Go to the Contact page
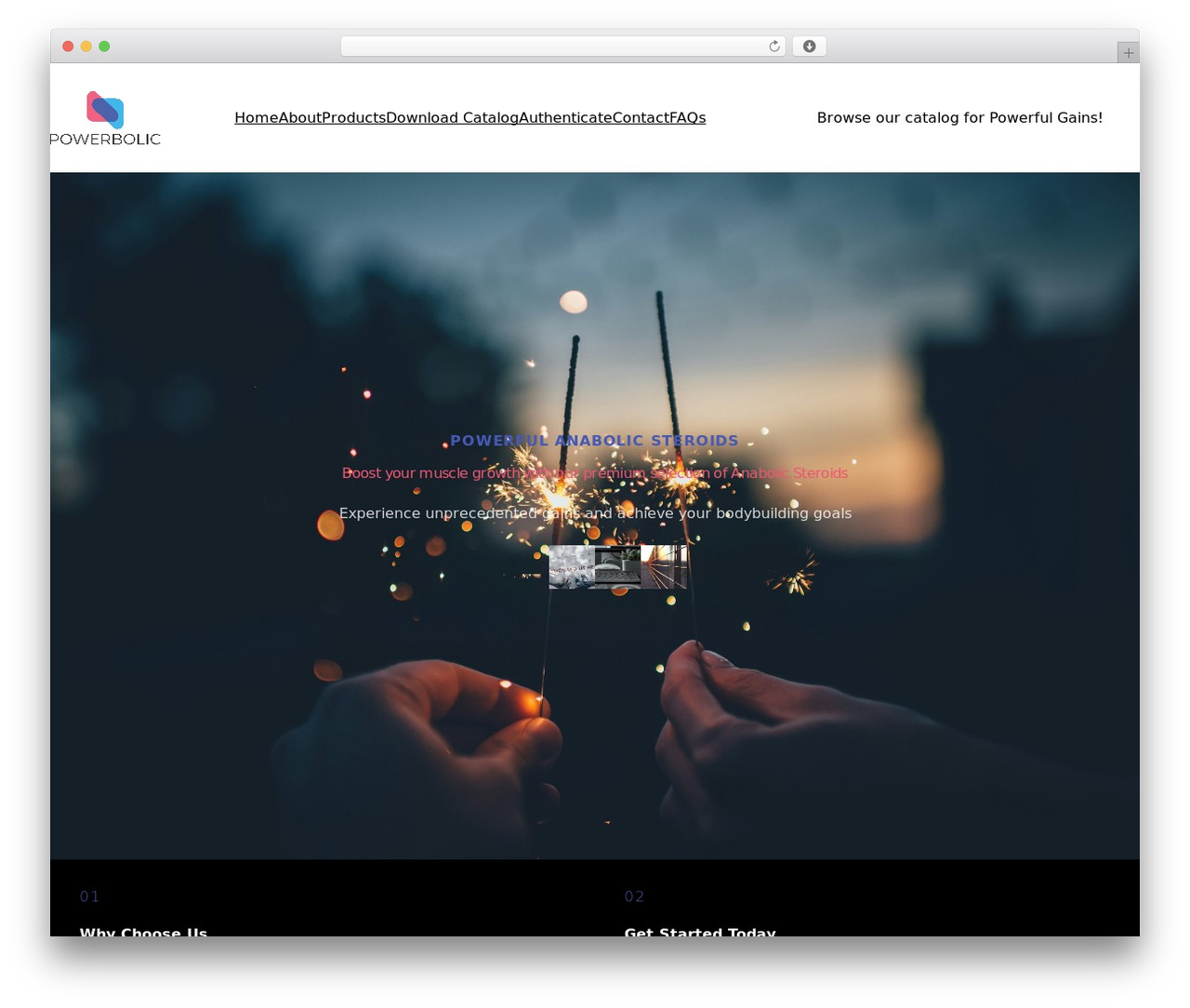The height and width of the screenshot is (1008, 1190). click(641, 118)
